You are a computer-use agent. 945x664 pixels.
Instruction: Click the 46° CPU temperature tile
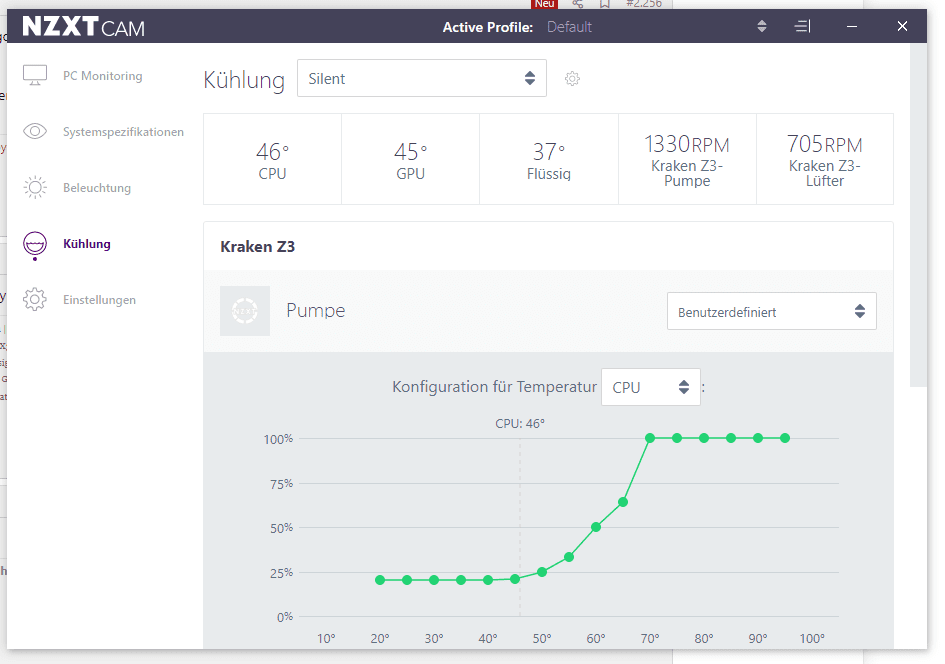coord(272,159)
